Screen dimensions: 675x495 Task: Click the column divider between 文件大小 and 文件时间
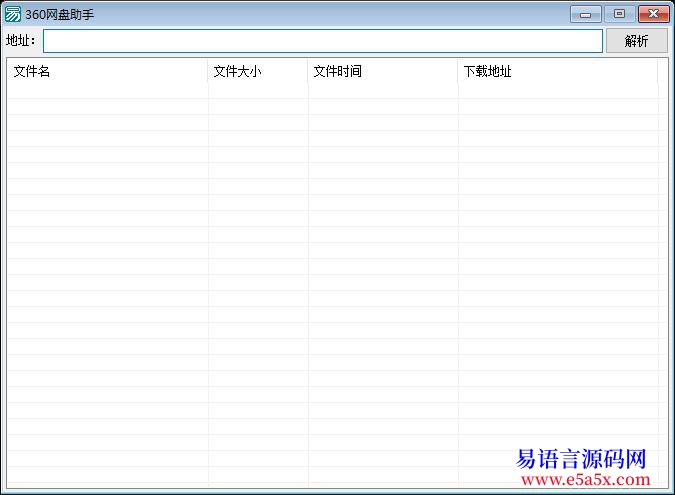point(308,72)
